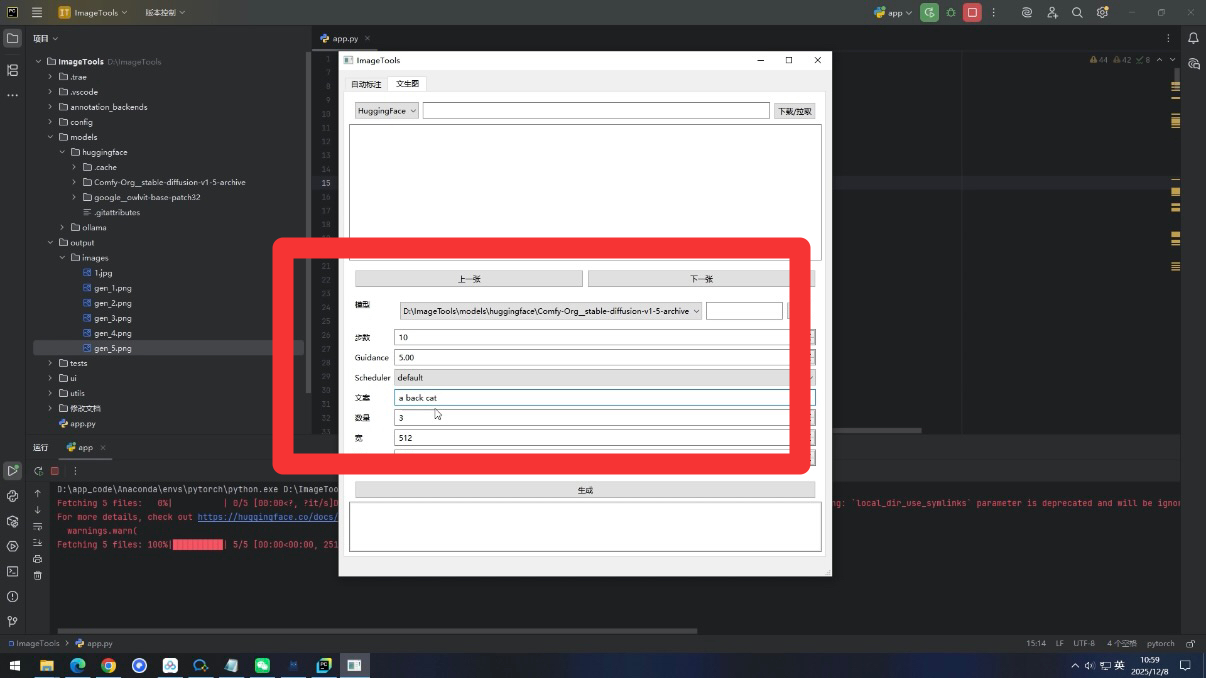1206x678 pixels.
Task: Open the PyCharm main hamburger menu
Action: pyautogui.click(x=37, y=13)
